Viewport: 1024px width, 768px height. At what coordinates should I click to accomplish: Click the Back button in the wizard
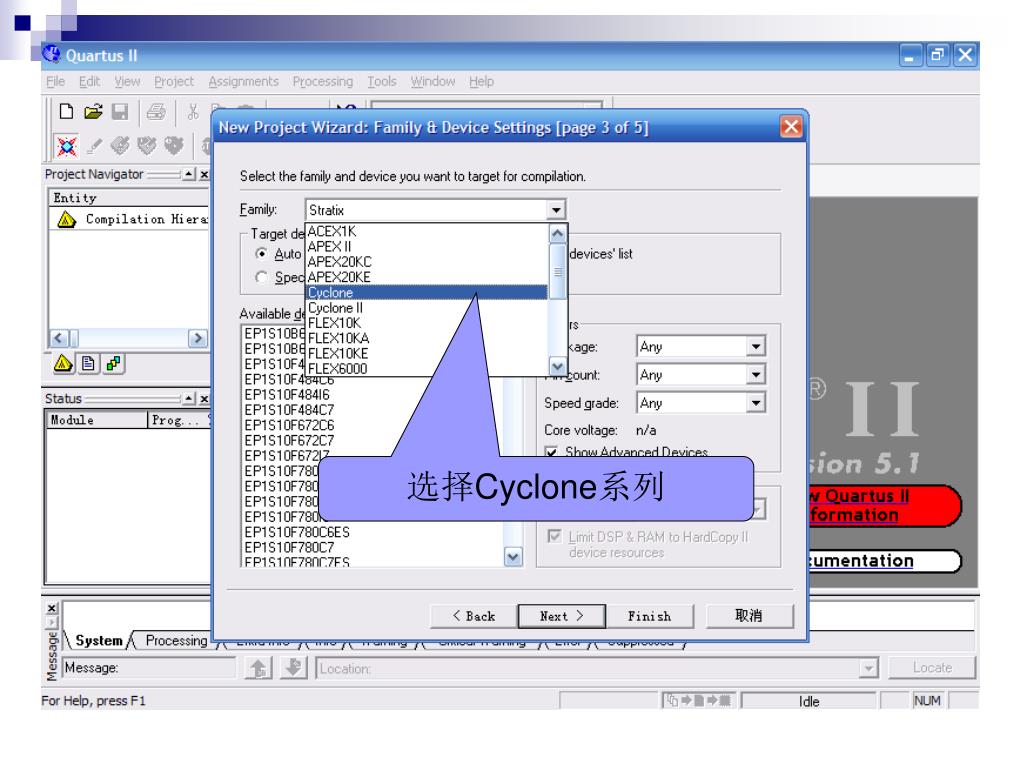pos(473,616)
